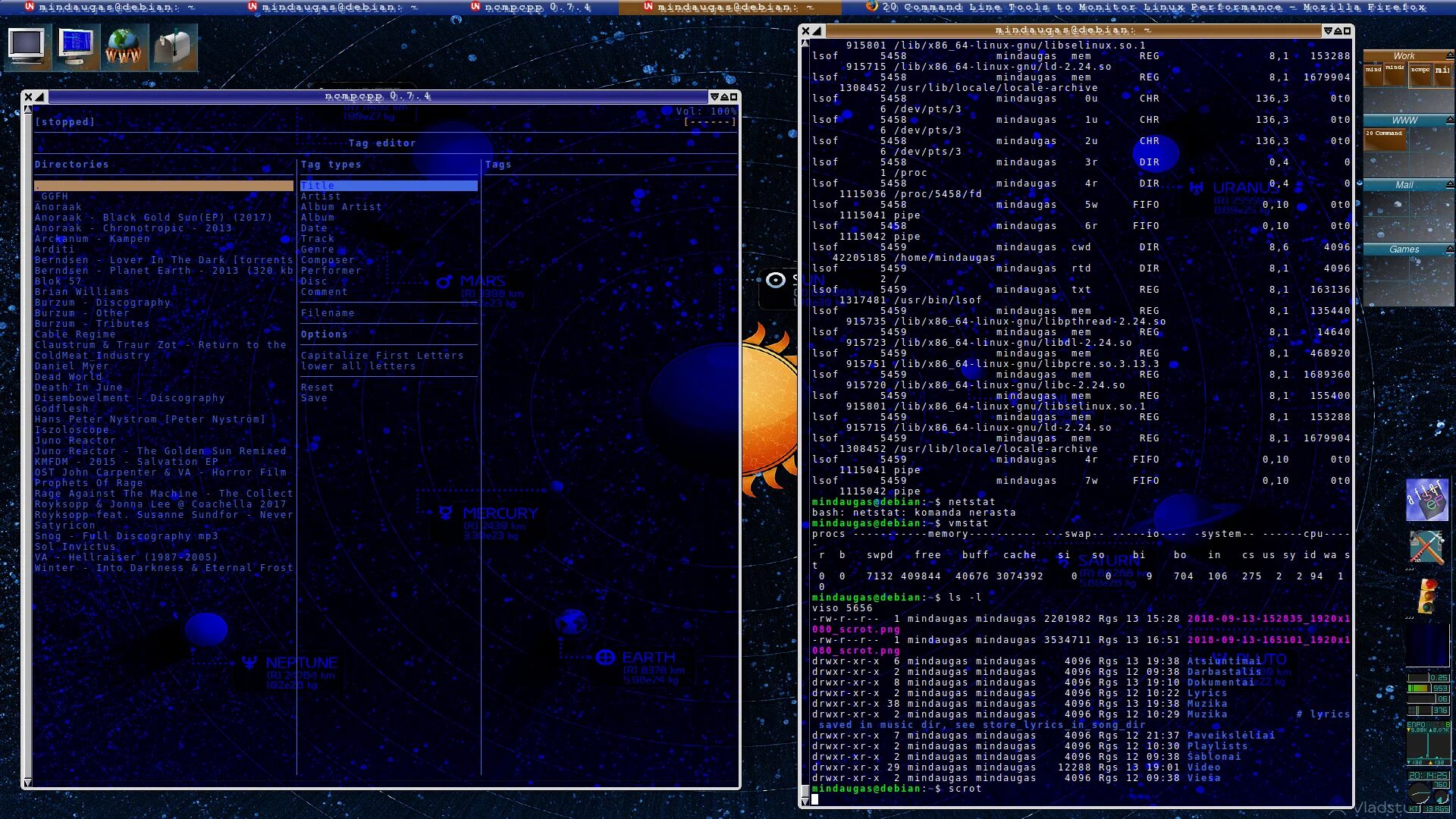Click the AfterStep logo dock icon
1456x819 pixels.
click(x=1426, y=499)
